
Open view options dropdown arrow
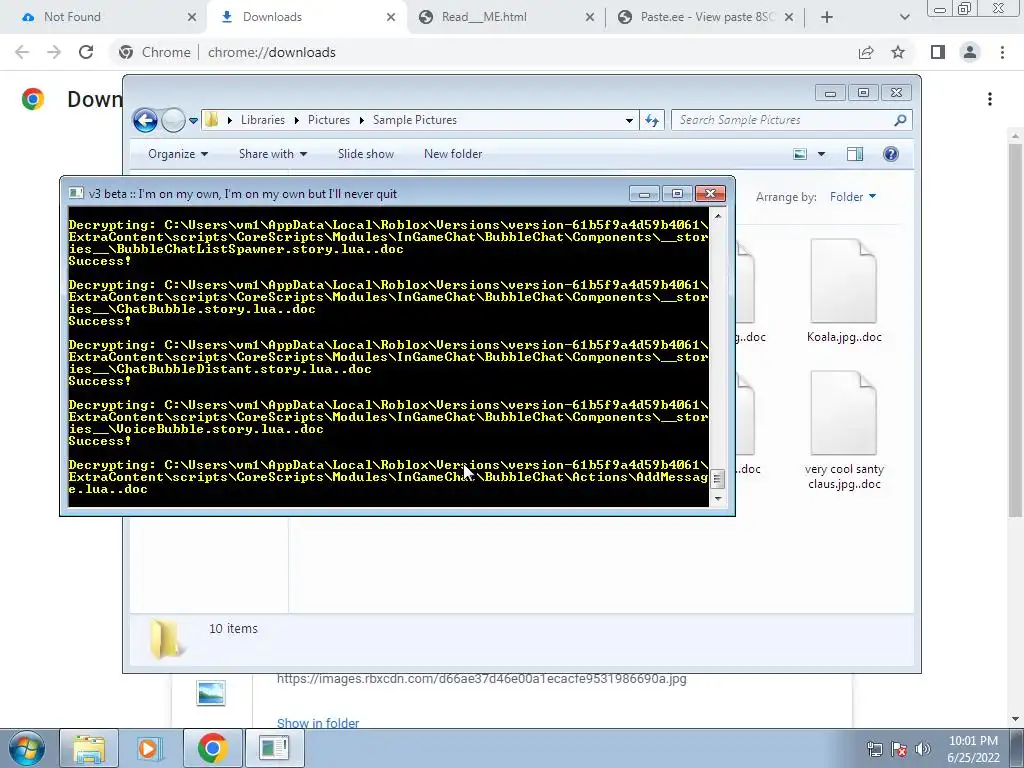[x=822, y=154]
